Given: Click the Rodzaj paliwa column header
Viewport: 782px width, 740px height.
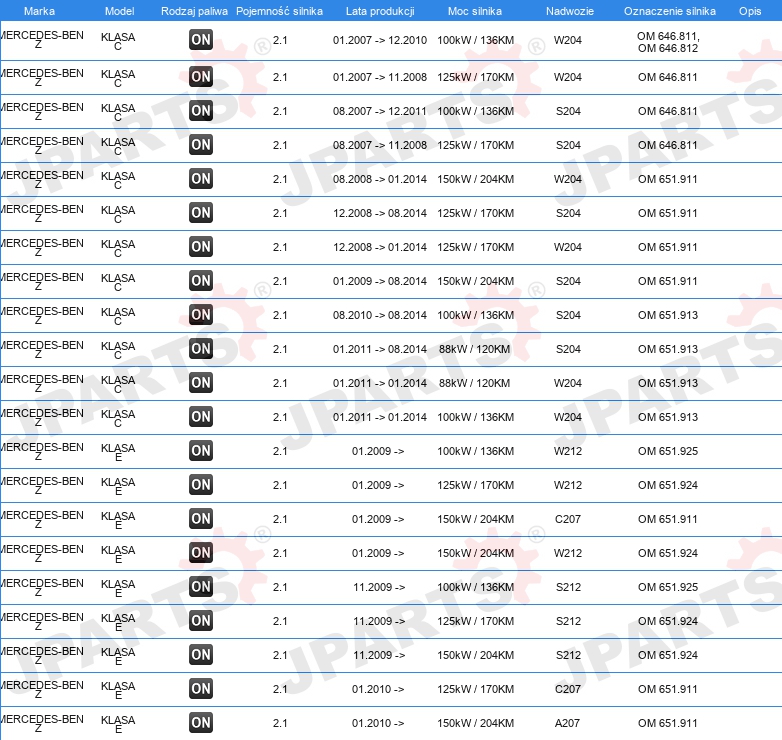Looking at the screenshot, I should (x=194, y=11).
